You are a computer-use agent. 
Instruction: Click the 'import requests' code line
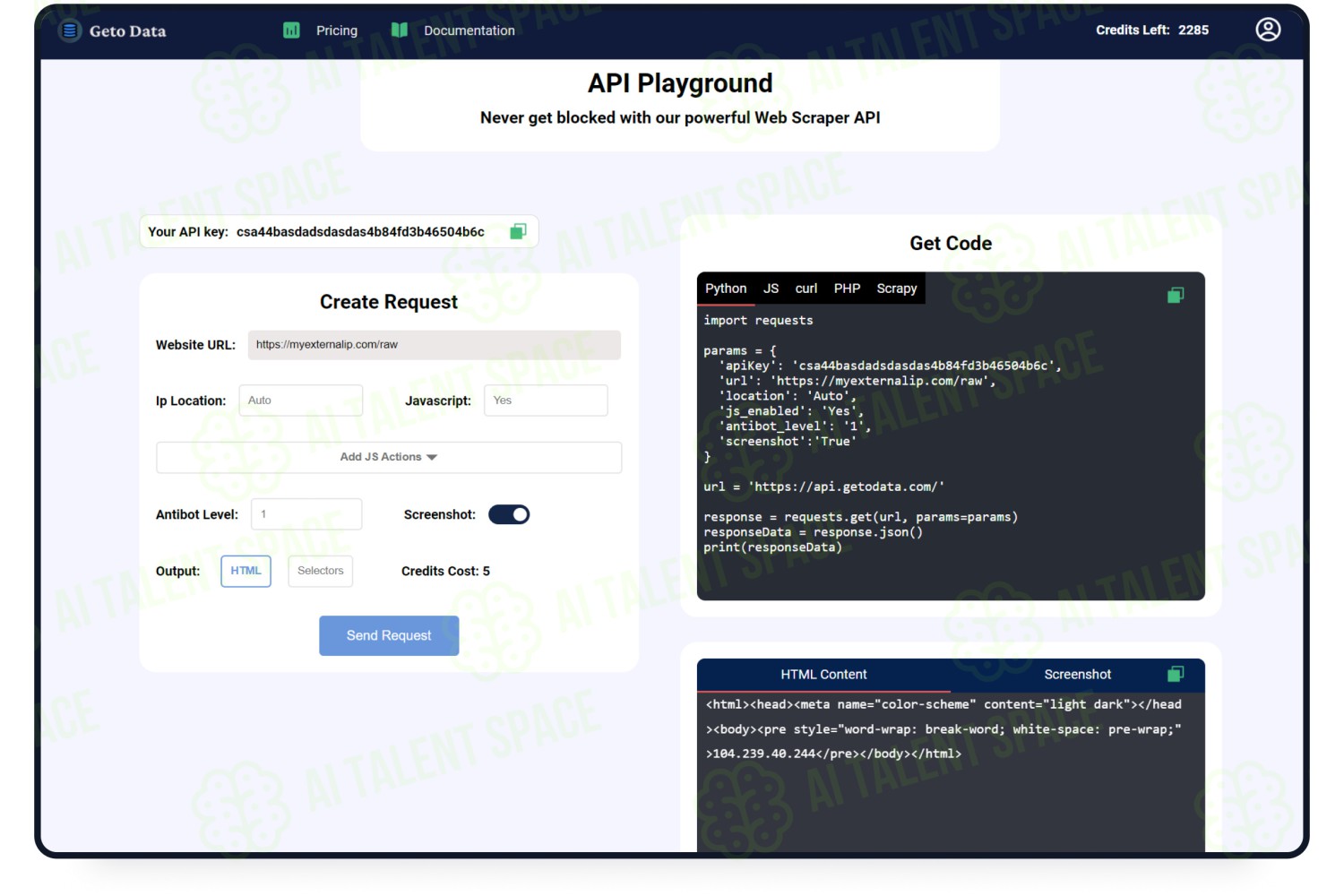point(758,321)
